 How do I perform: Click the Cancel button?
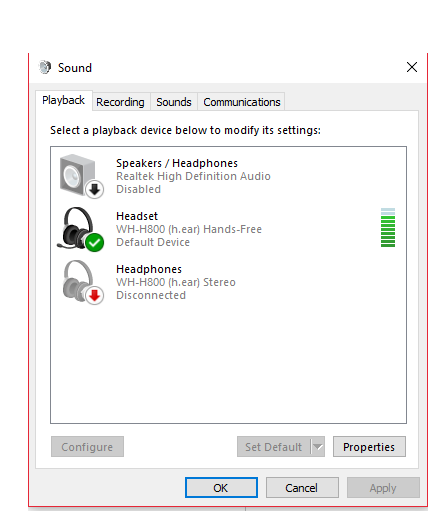coord(302,488)
